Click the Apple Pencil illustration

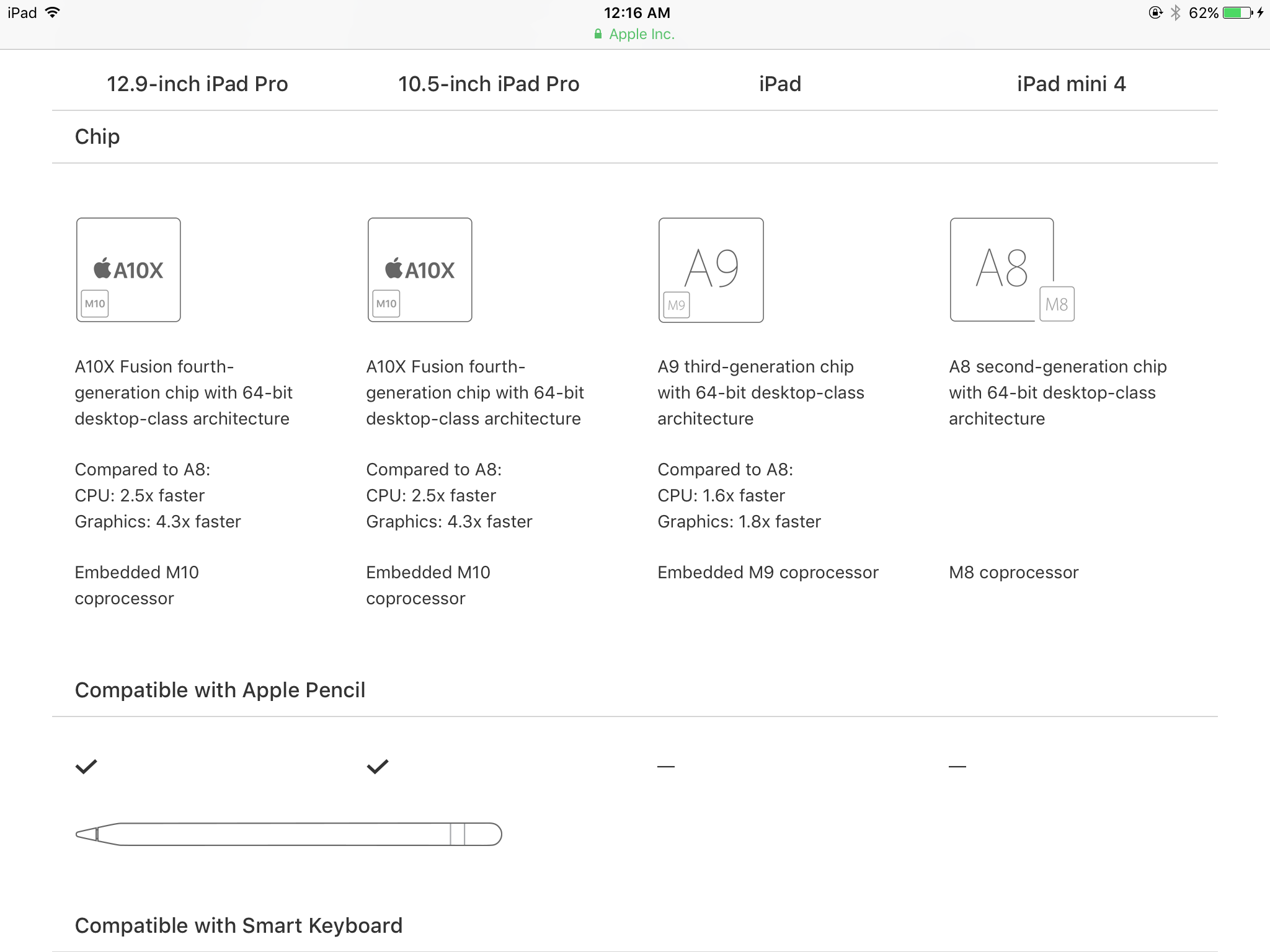click(x=288, y=834)
